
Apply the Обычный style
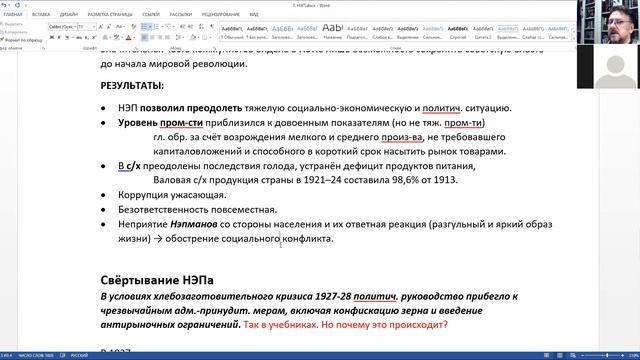click(232, 33)
